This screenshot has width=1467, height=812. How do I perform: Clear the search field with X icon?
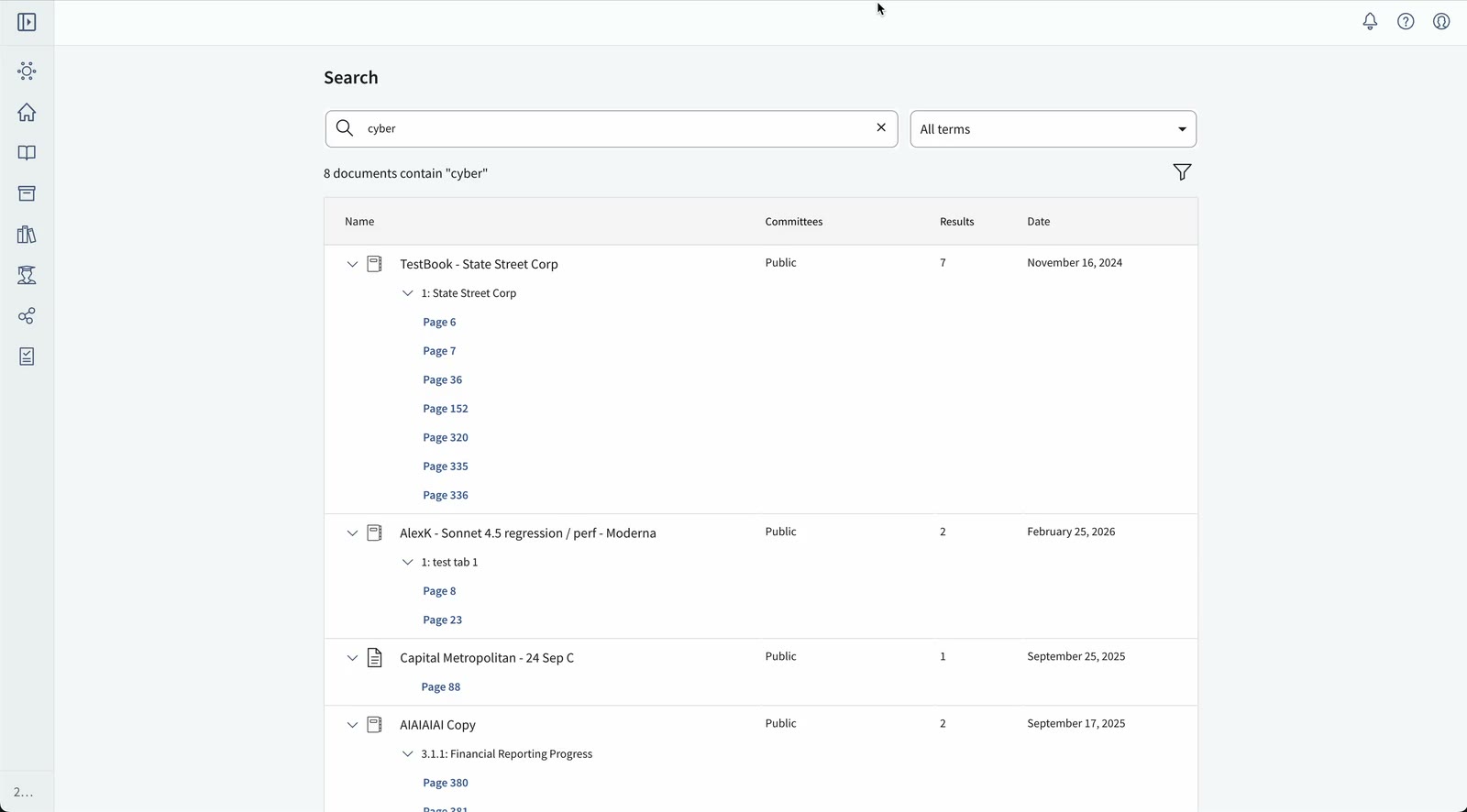click(x=881, y=127)
